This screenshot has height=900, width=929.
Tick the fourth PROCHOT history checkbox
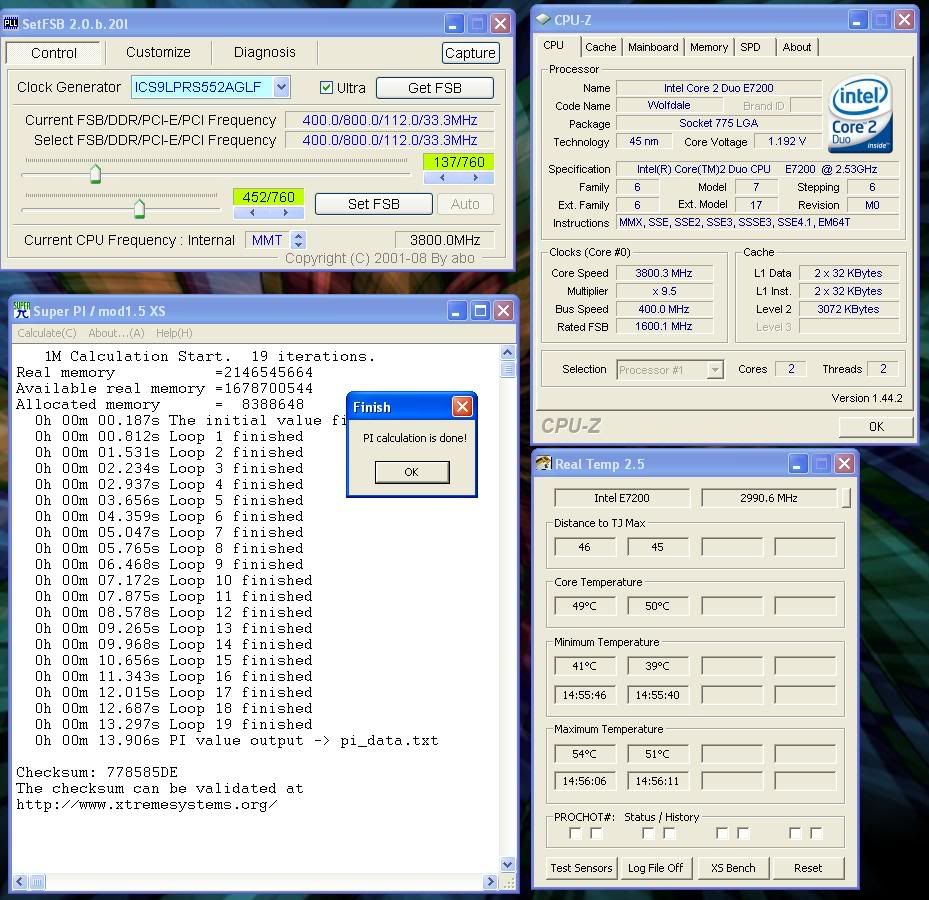tap(816, 834)
